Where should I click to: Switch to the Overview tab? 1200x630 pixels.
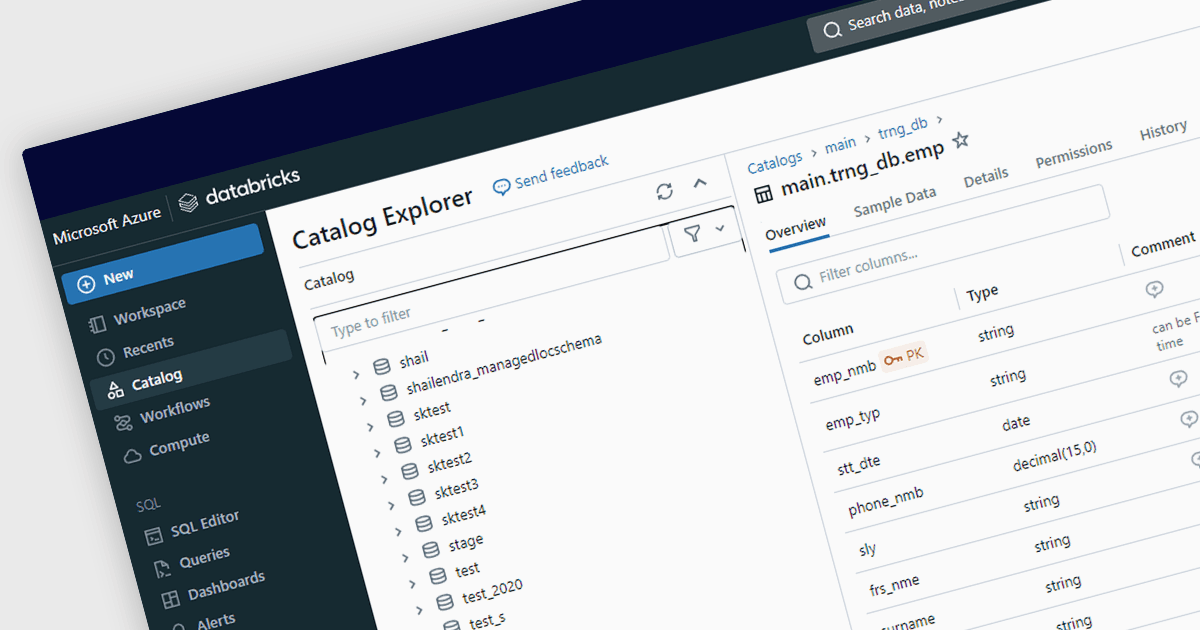[796, 229]
